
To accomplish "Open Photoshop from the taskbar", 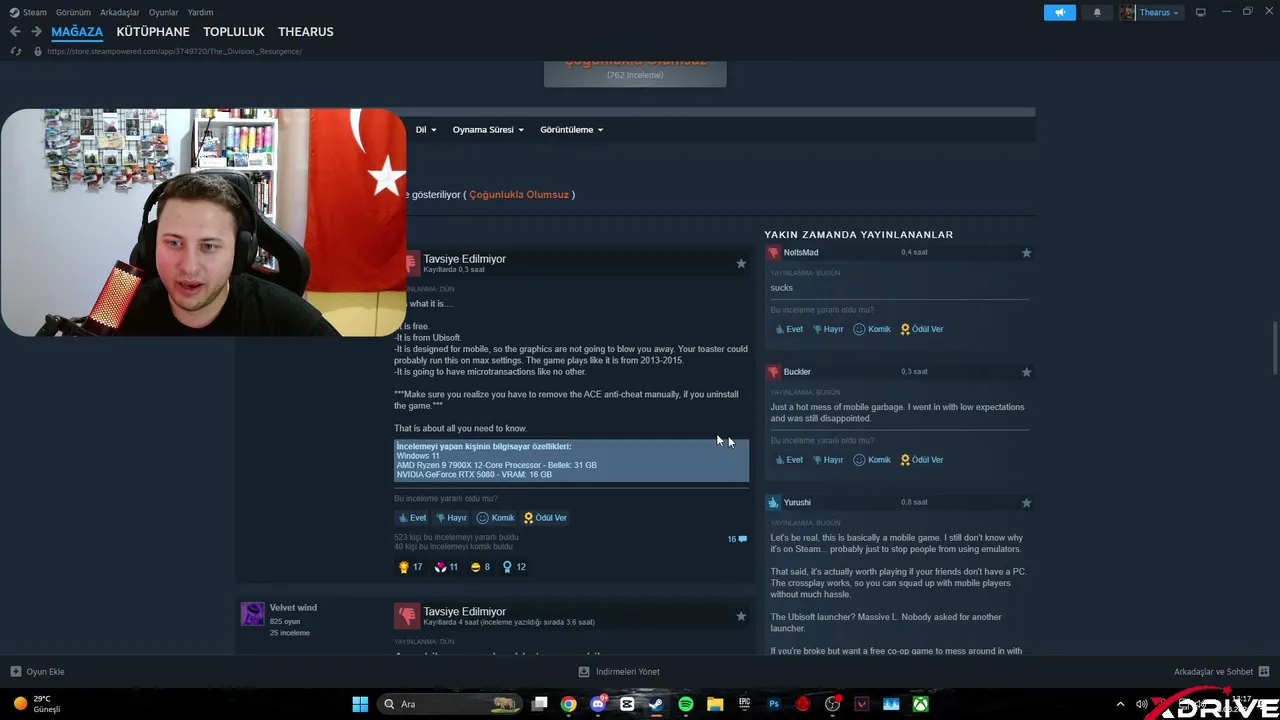I will click(x=774, y=704).
